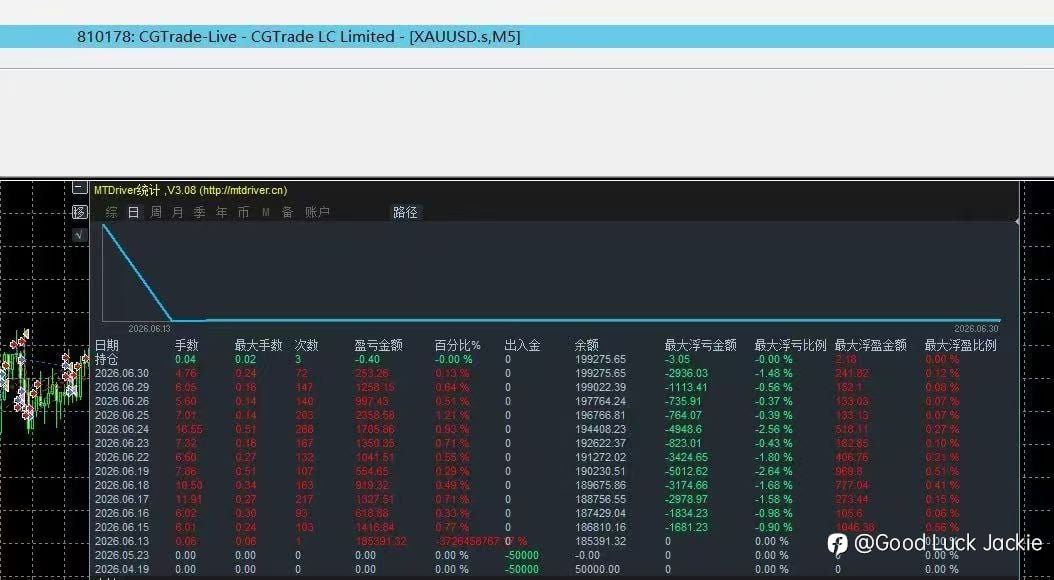Click the 次数 column header
The height and width of the screenshot is (580, 1054).
(307, 345)
